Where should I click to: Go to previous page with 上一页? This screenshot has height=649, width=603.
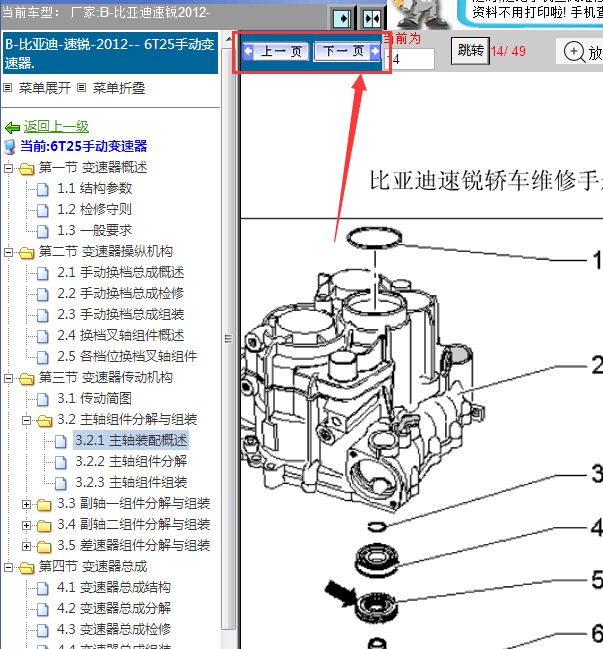tap(276, 52)
